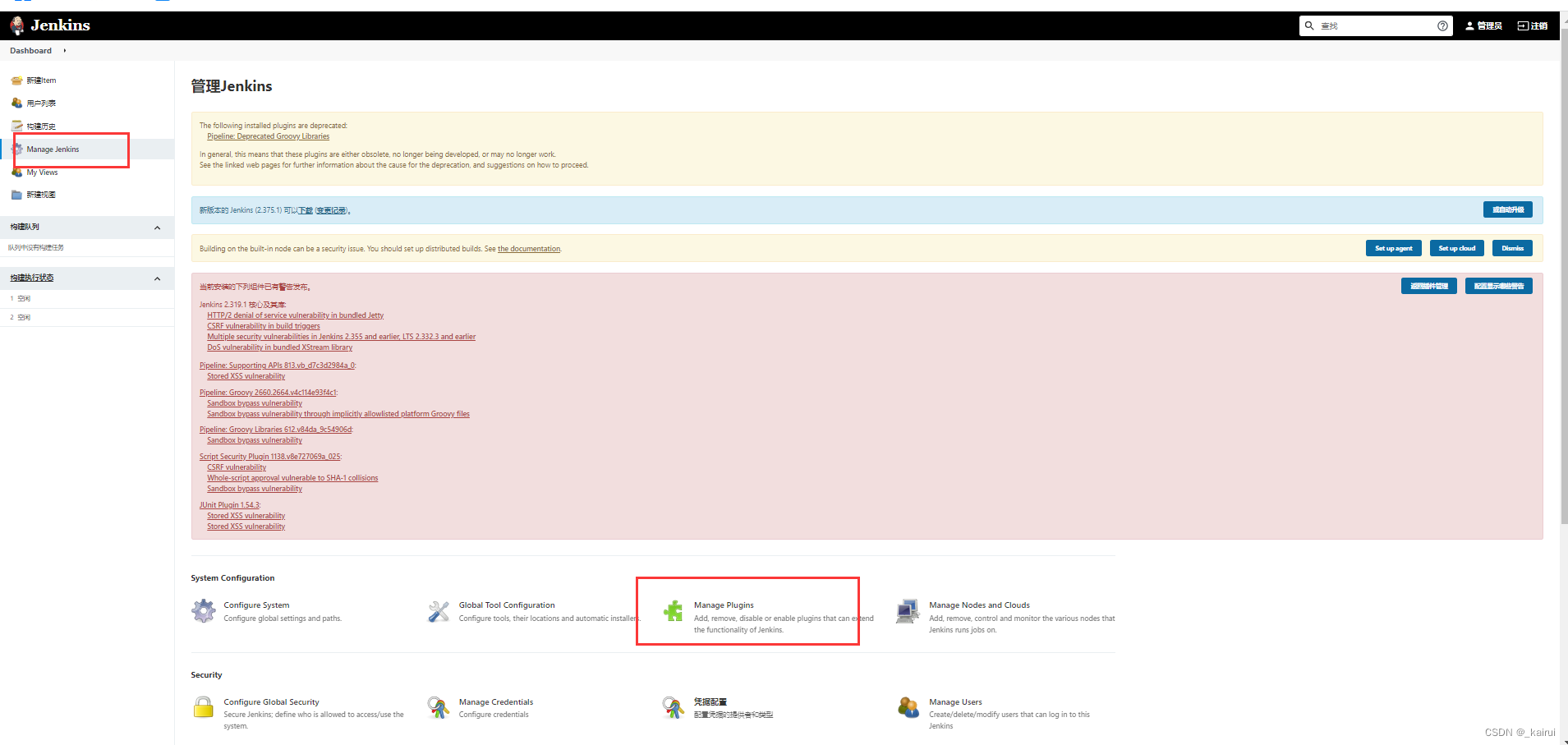This screenshot has height=745, width=1568.
Task: Click the 管理员 user silhouette icon
Action: click(1470, 26)
